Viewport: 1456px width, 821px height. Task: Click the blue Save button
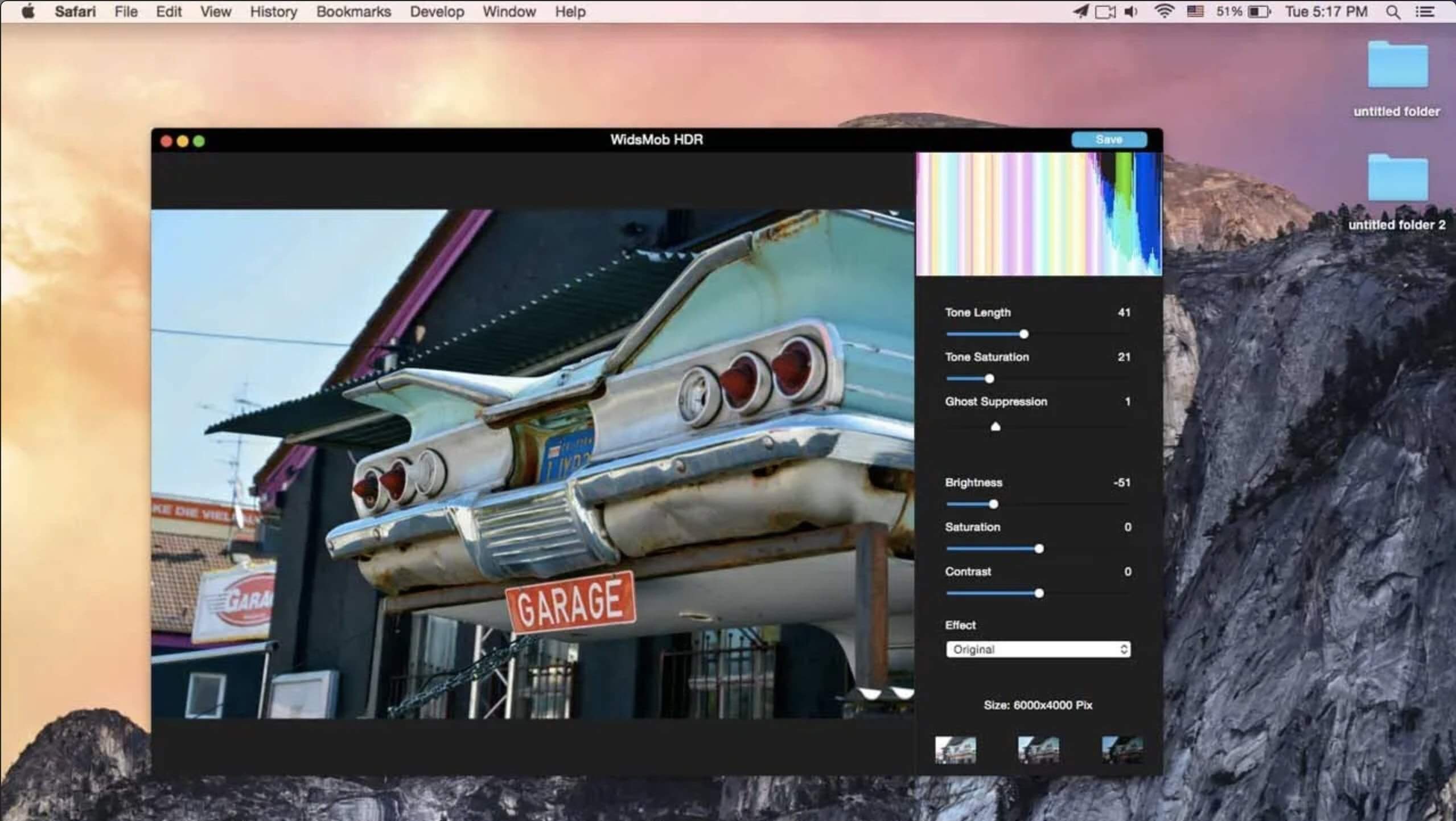[x=1108, y=139]
